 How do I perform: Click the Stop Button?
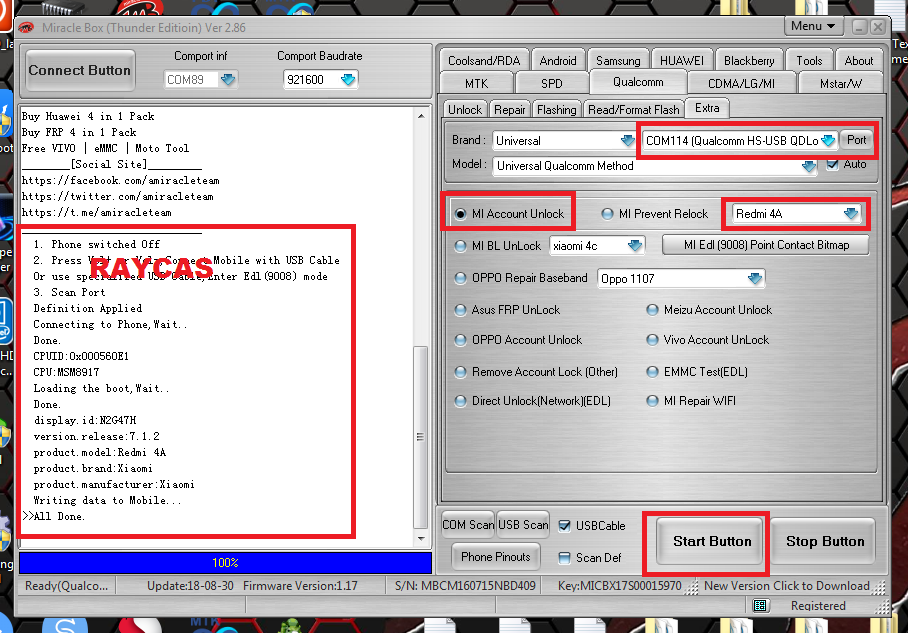click(x=825, y=541)
